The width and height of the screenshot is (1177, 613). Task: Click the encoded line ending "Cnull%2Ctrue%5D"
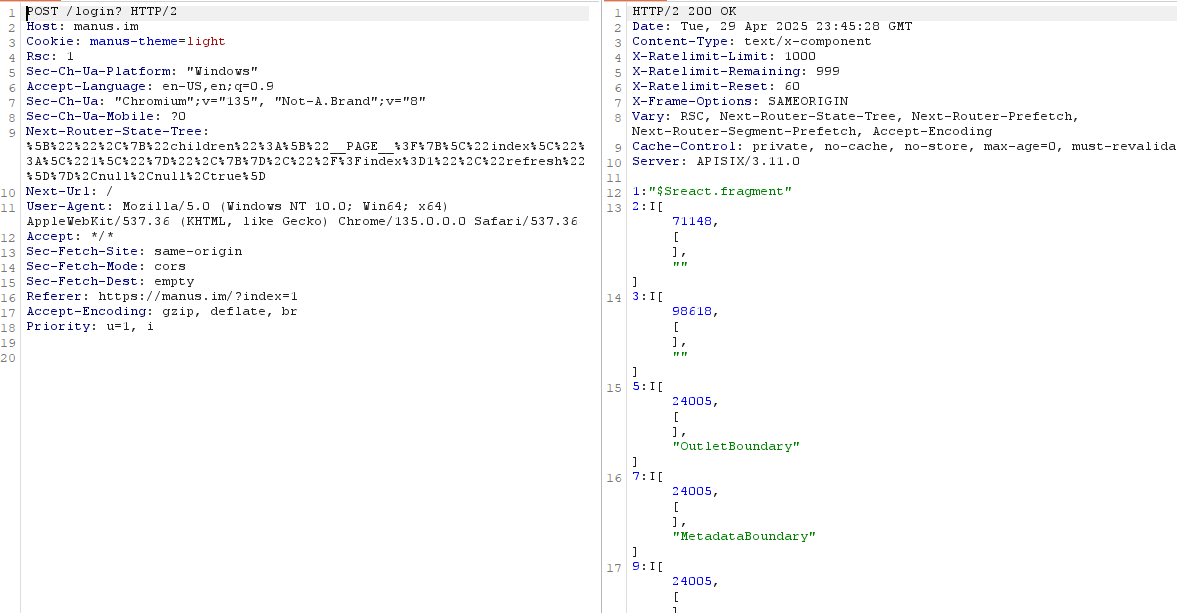click(146, 176)
